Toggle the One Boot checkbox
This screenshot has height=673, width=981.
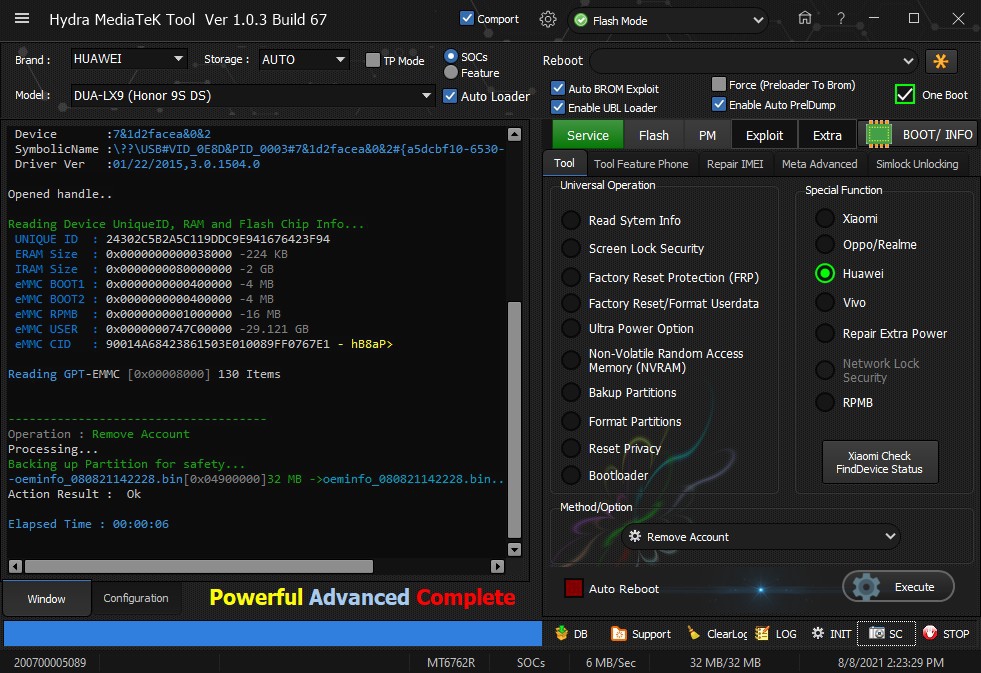click(x=905, y=94)
